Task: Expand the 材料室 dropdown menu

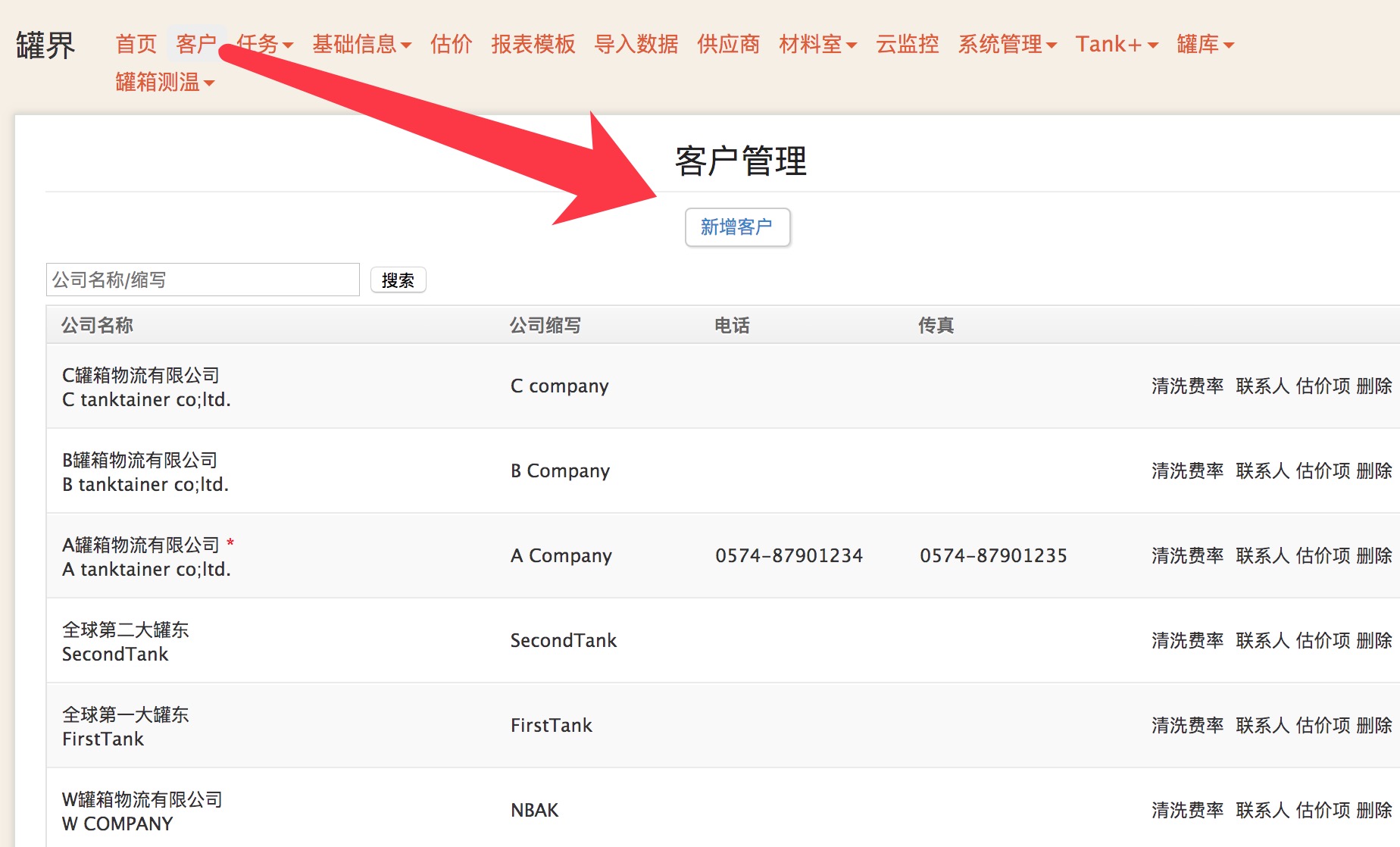Action: click(x=817, y=45)
